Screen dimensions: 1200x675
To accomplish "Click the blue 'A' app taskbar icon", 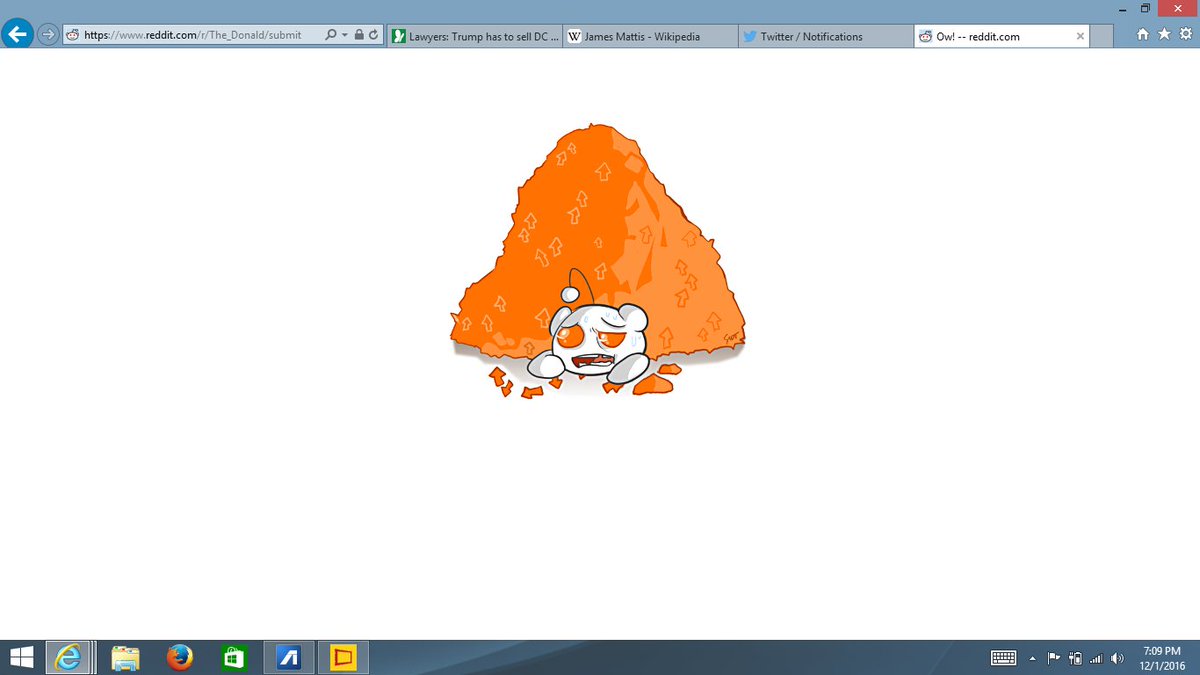I will pos(289,657).
